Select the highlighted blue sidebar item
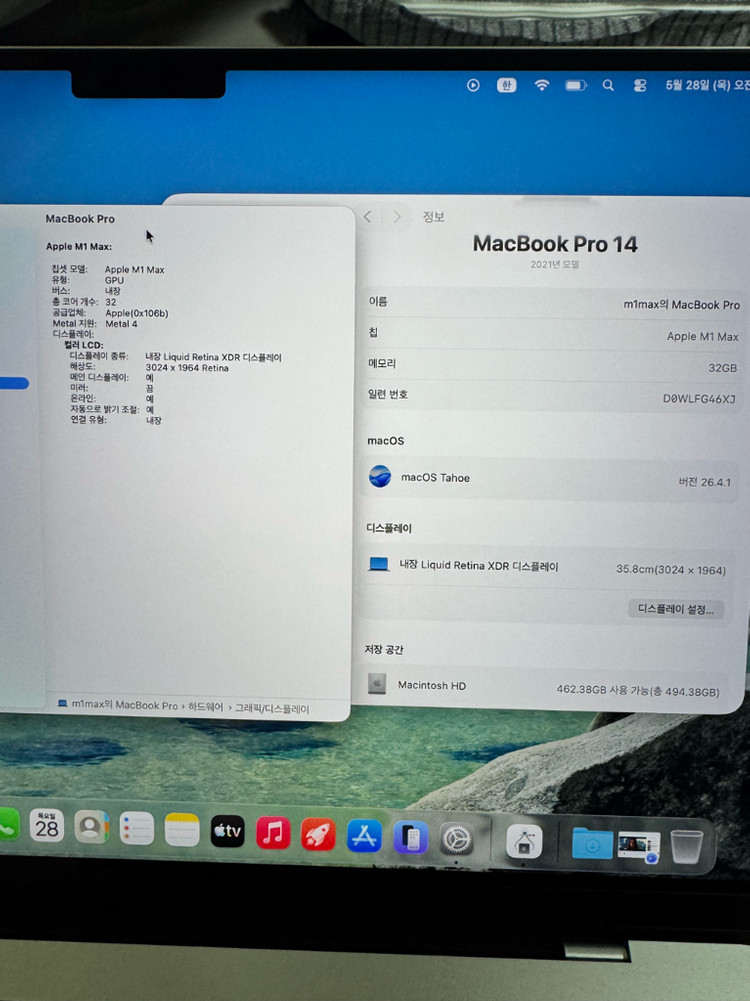The height and width of the screenshot is (1001, 750). 14,383
